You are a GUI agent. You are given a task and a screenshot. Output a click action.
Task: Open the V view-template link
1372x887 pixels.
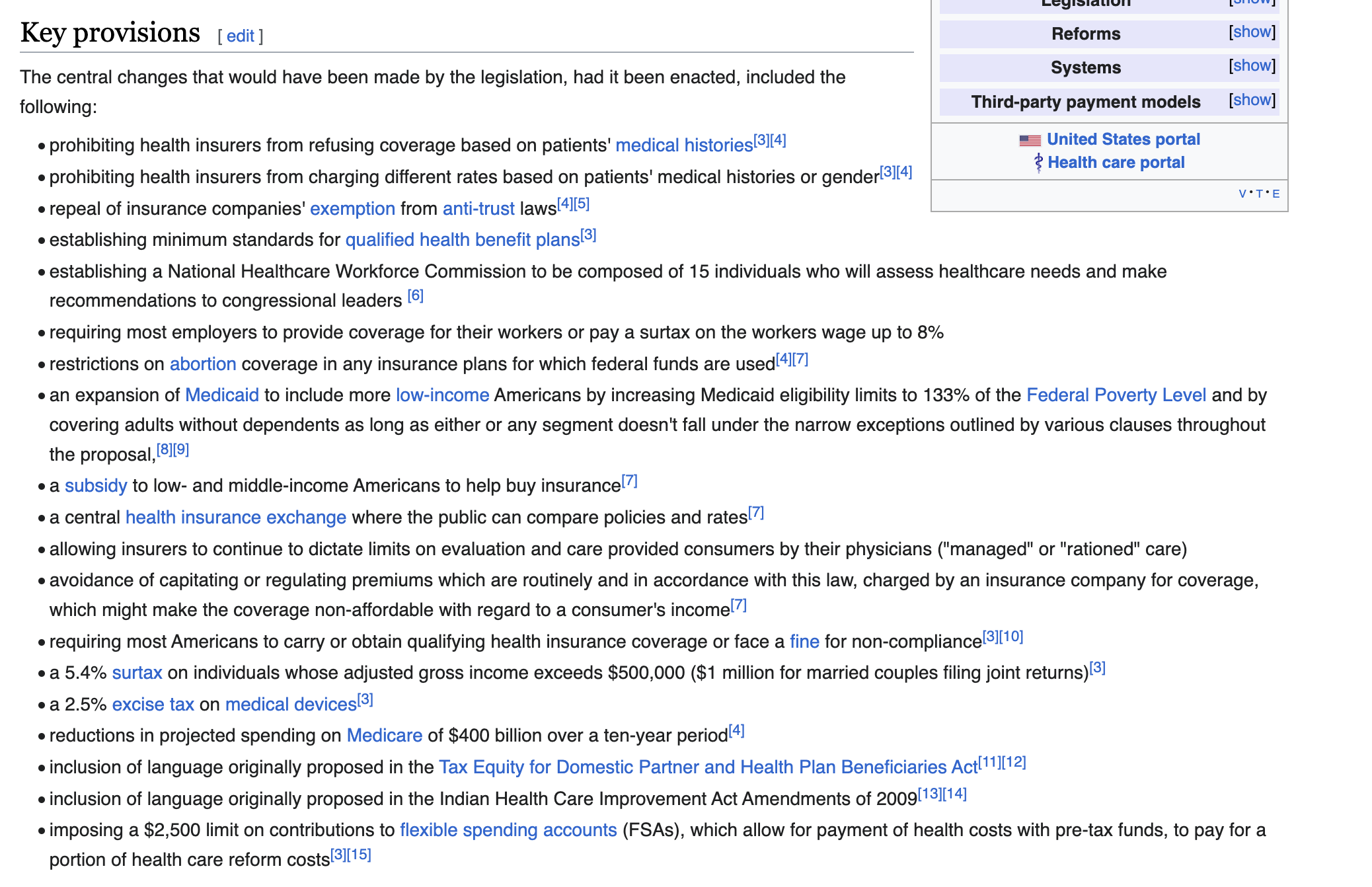tap(1242, 194)
